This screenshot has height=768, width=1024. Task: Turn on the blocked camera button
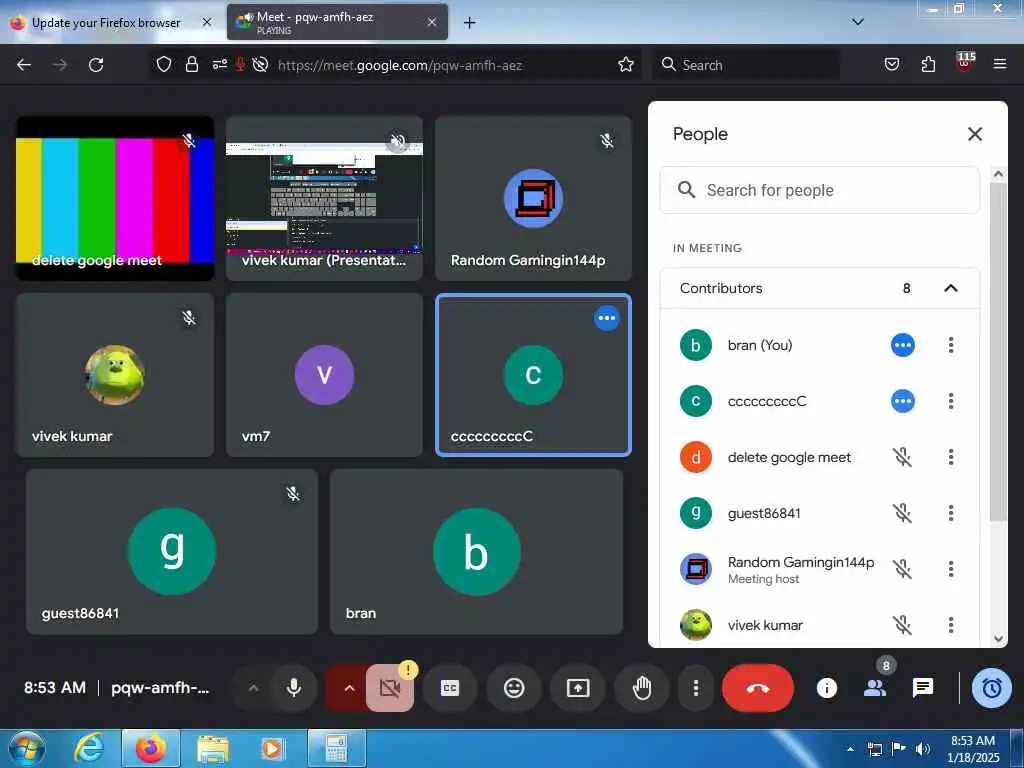click(x=390, y=688)
